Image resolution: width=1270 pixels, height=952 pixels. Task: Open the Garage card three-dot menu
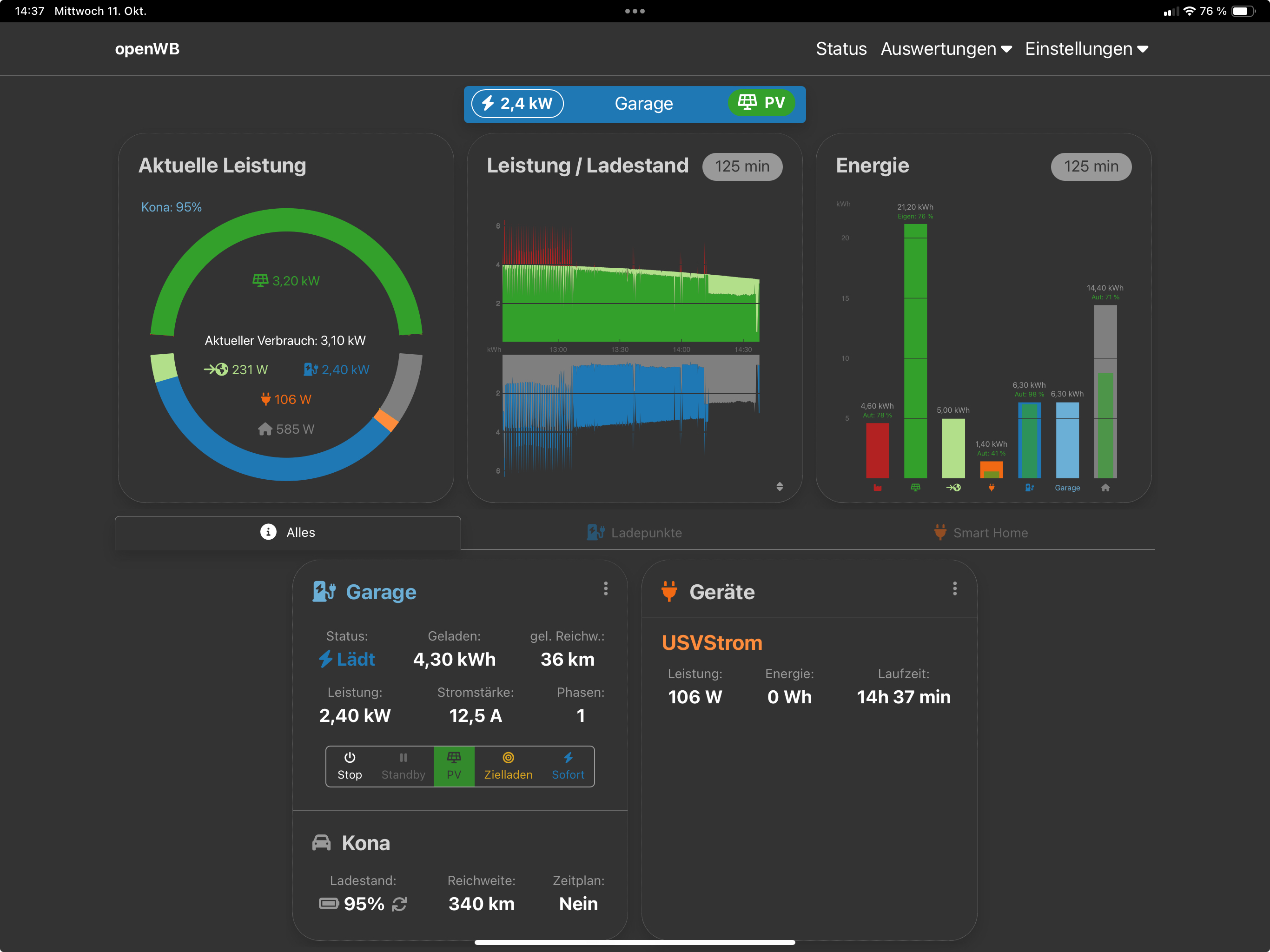[x=606, y=588]
